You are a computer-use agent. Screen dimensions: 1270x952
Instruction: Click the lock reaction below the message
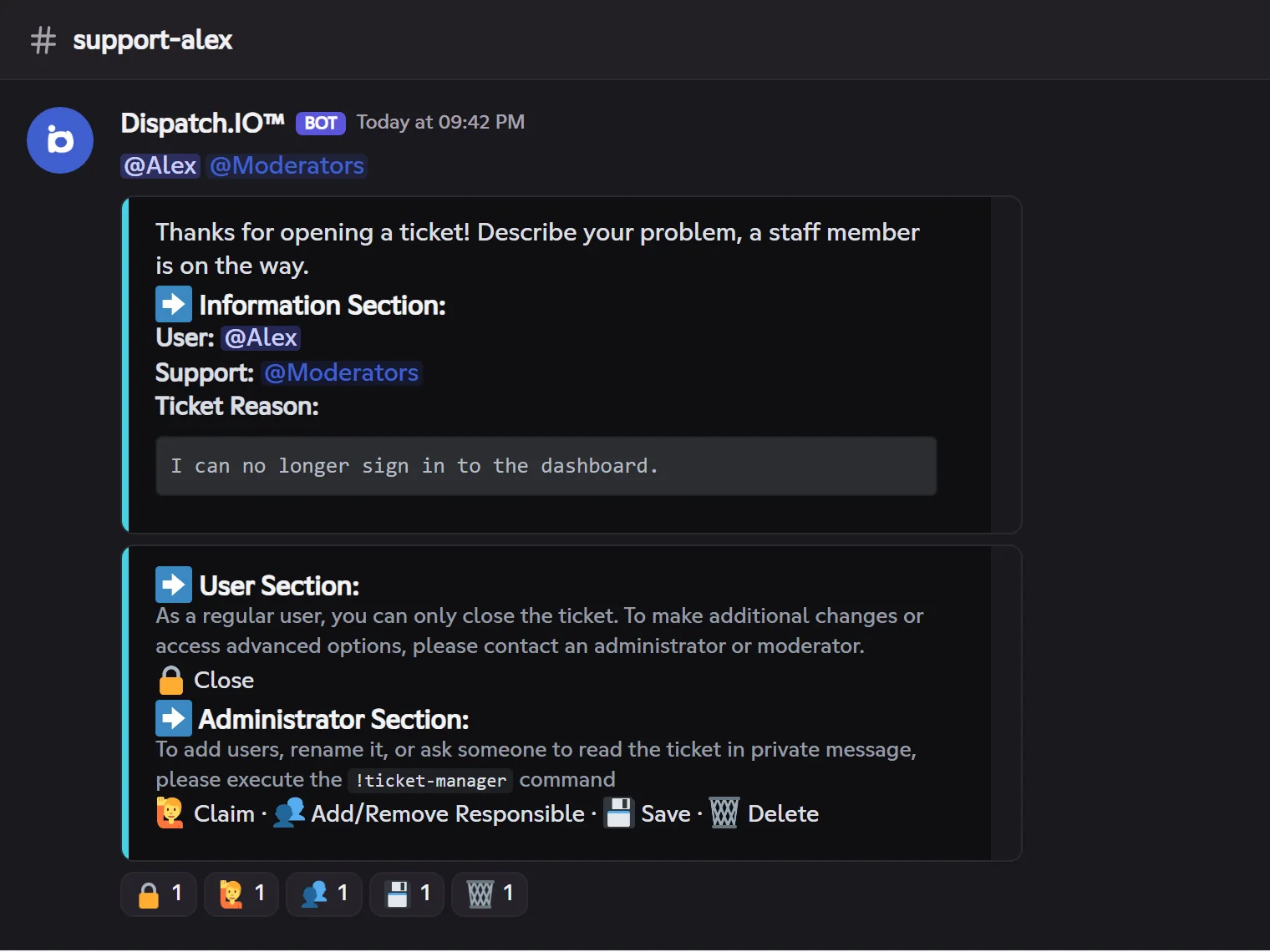tap(159, 894)
